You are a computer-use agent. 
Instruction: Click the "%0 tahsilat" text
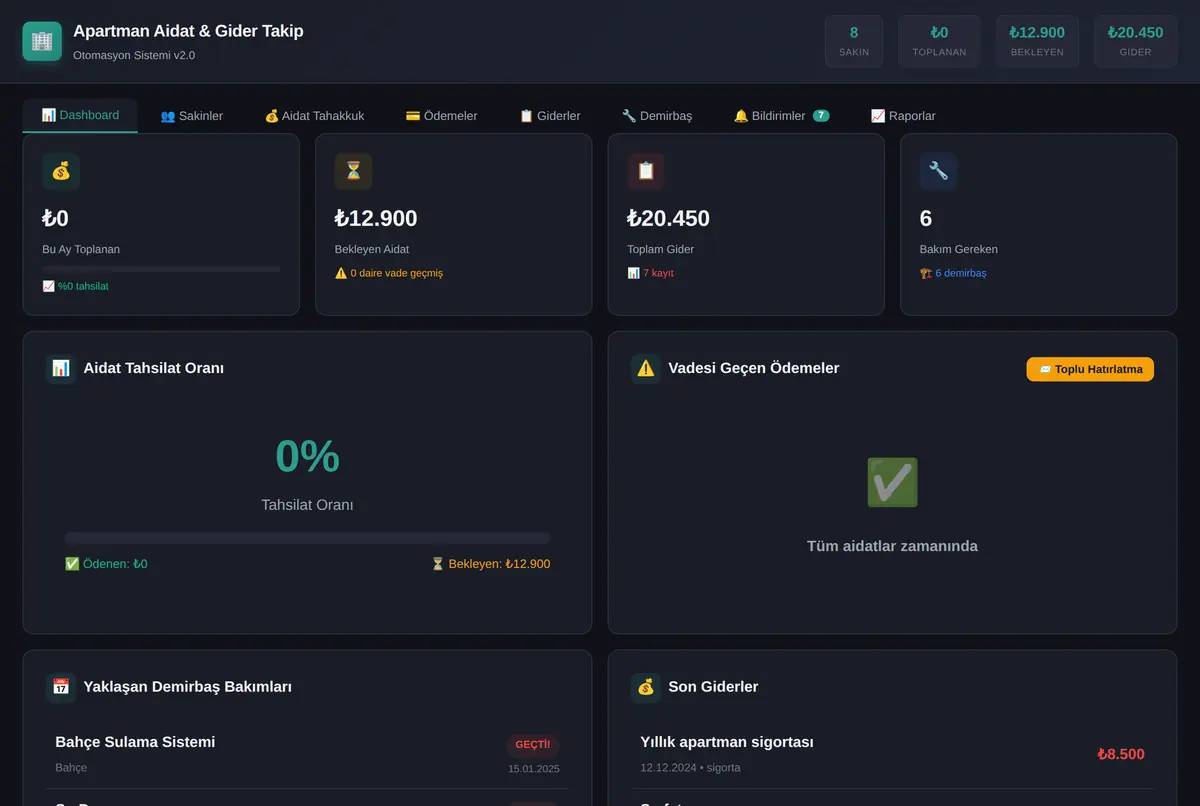76,286
